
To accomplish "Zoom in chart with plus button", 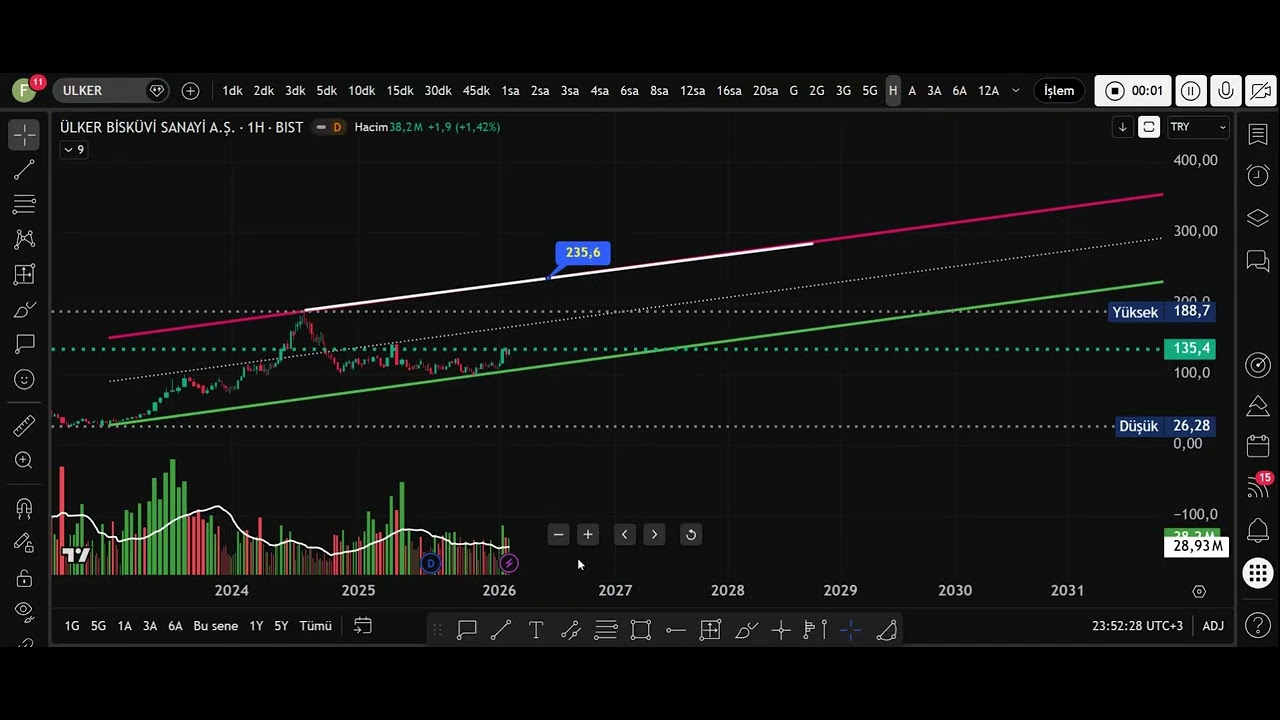I will (x=588, y=535).
